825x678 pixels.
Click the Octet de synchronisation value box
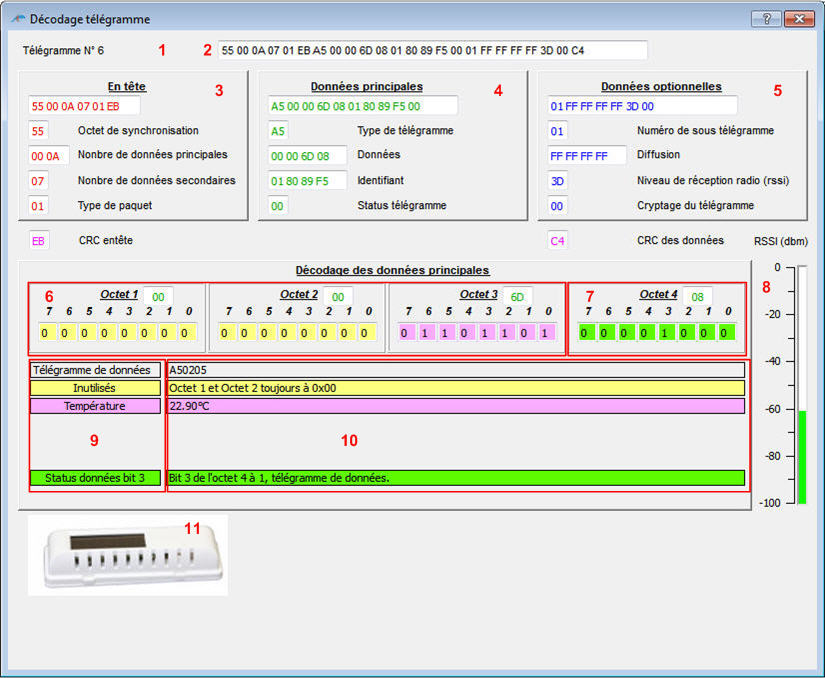coord(39,131)
